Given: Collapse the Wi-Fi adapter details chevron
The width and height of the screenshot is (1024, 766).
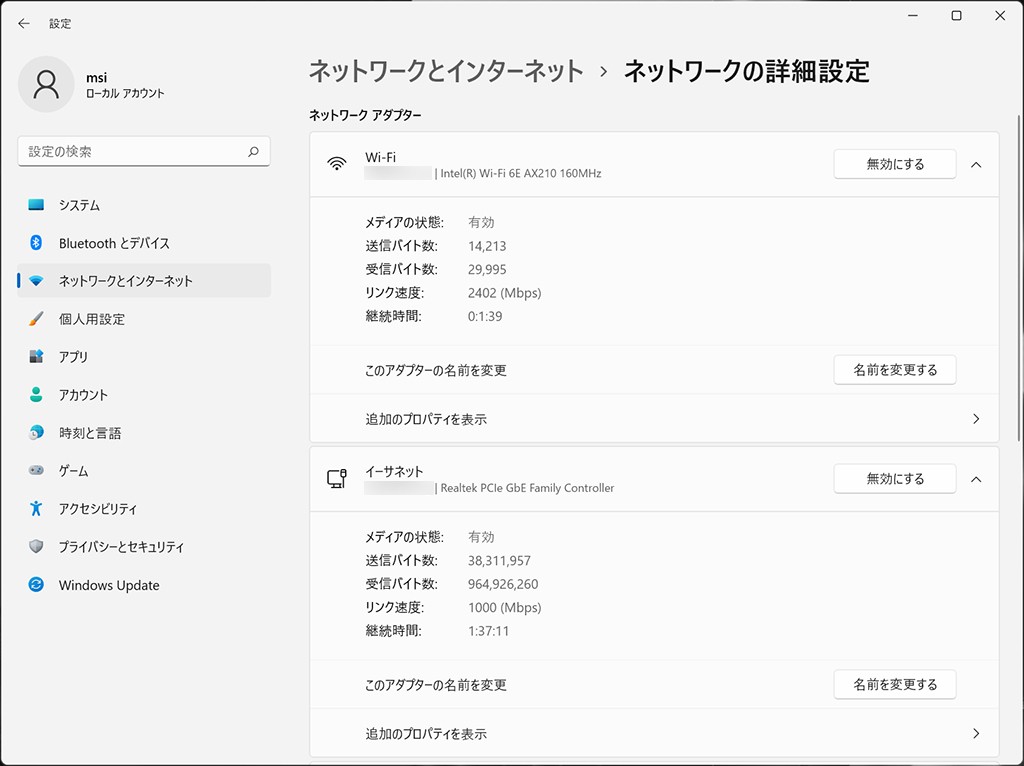Looking at the screenshot, I should tap(976, 164).
